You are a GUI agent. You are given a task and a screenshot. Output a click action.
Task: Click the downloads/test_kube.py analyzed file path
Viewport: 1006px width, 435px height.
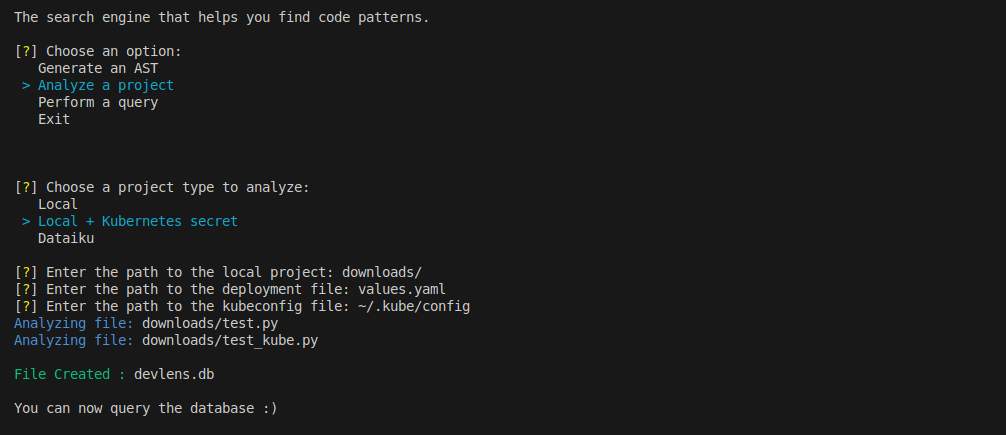tap(230, 340)
